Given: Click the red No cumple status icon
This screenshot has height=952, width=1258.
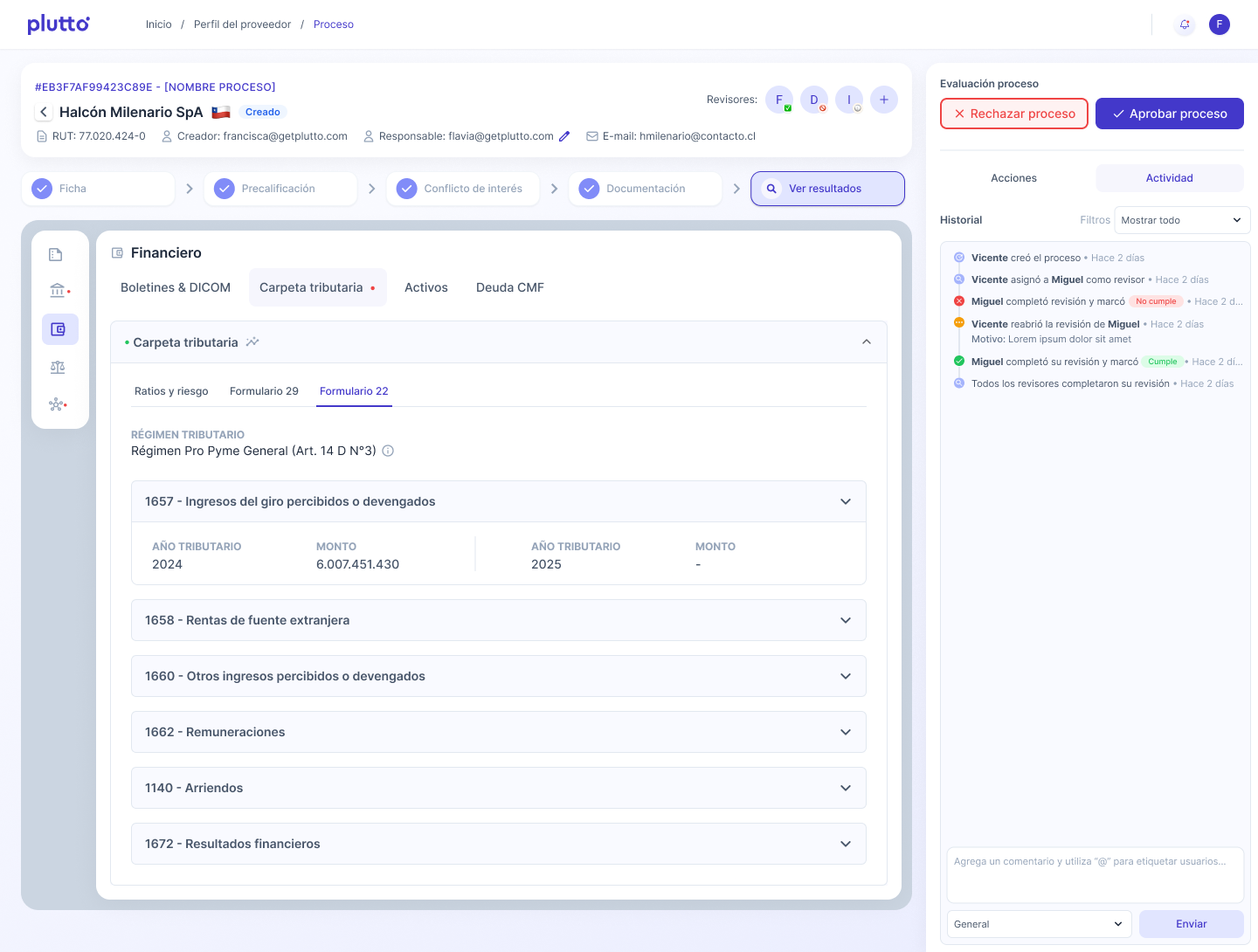Looking at the screenshot, I should click(959, 301).
